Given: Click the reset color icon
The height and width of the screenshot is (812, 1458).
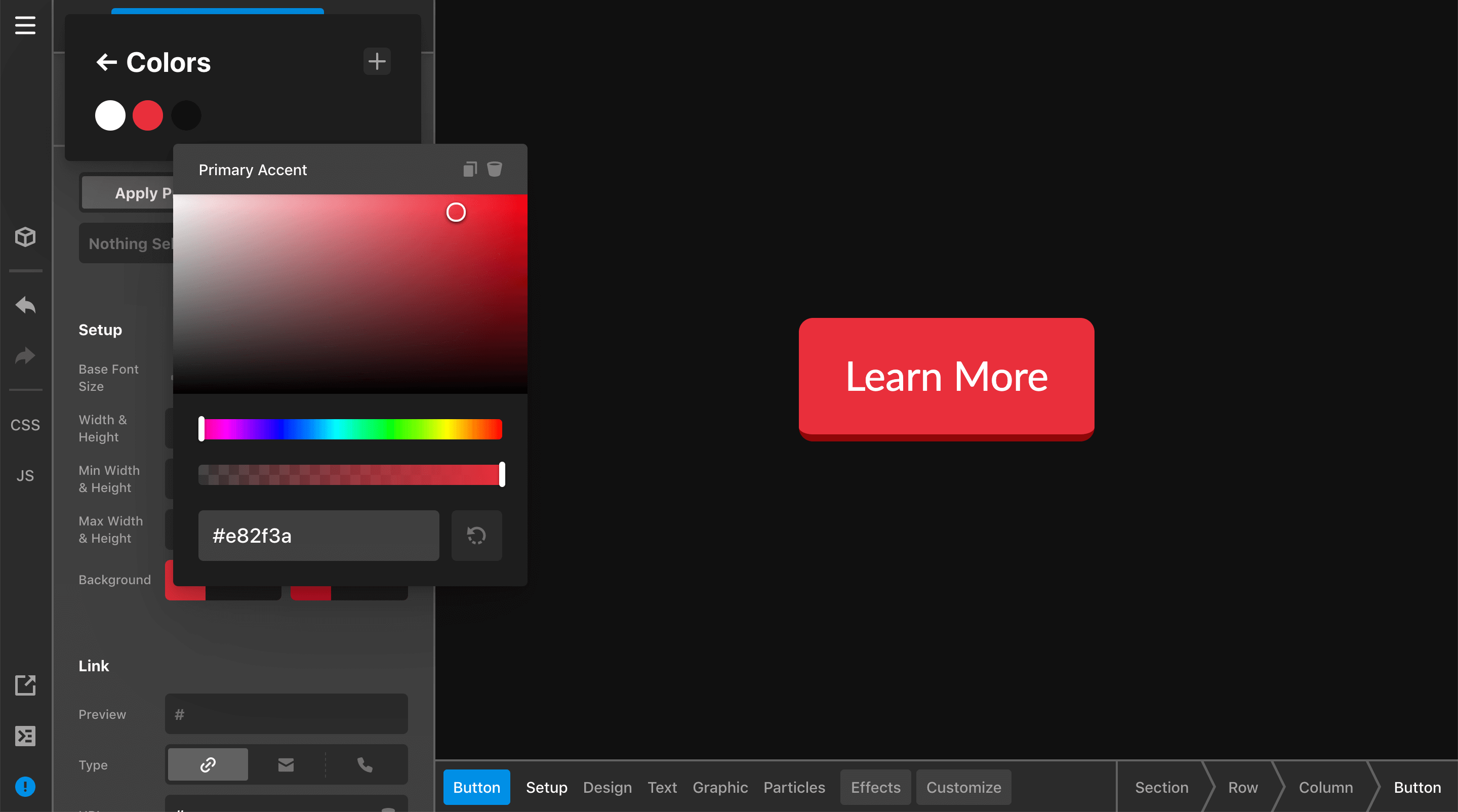Looking at the screenshot, I should pos(476,535).
